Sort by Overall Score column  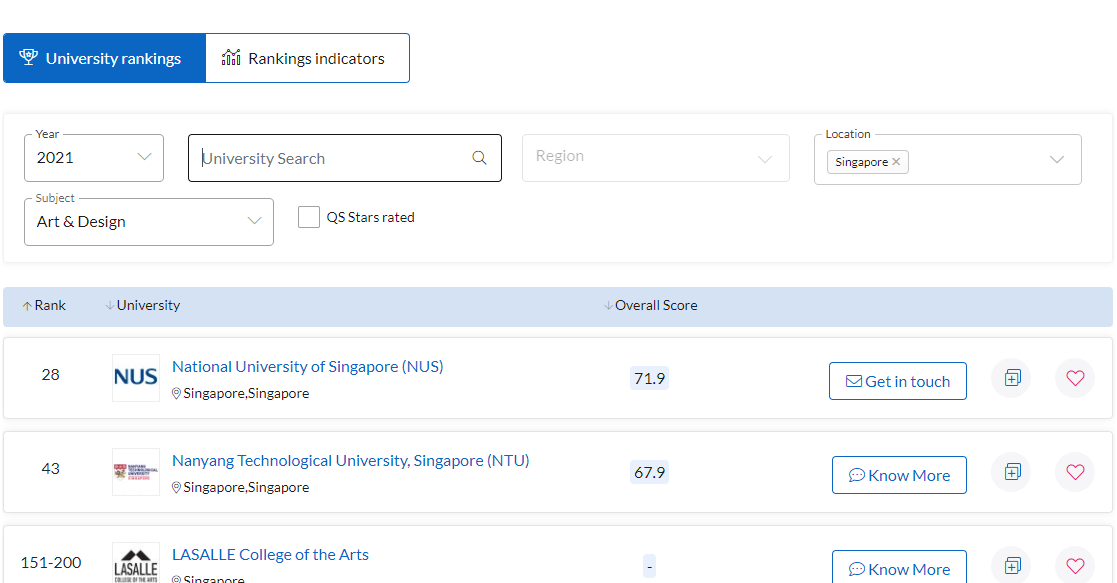pyautogui.click(x=655, y=306)
